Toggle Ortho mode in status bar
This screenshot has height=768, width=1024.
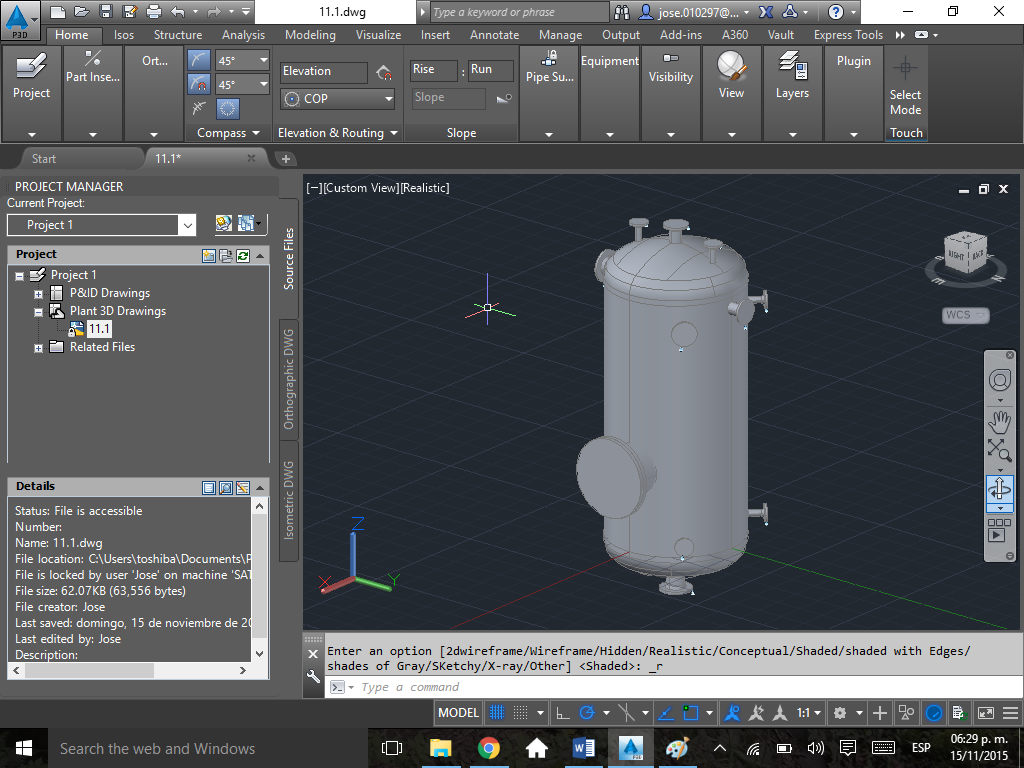(562, 712)
